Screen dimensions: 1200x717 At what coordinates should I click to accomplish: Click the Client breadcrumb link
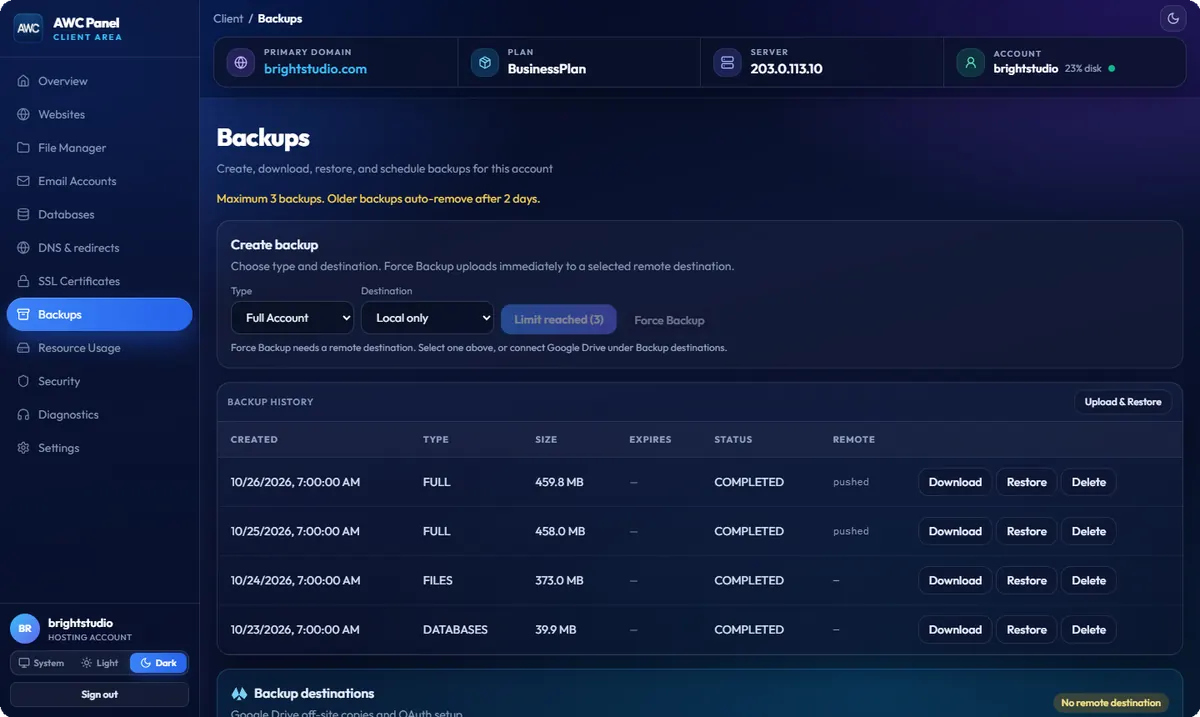228,18
